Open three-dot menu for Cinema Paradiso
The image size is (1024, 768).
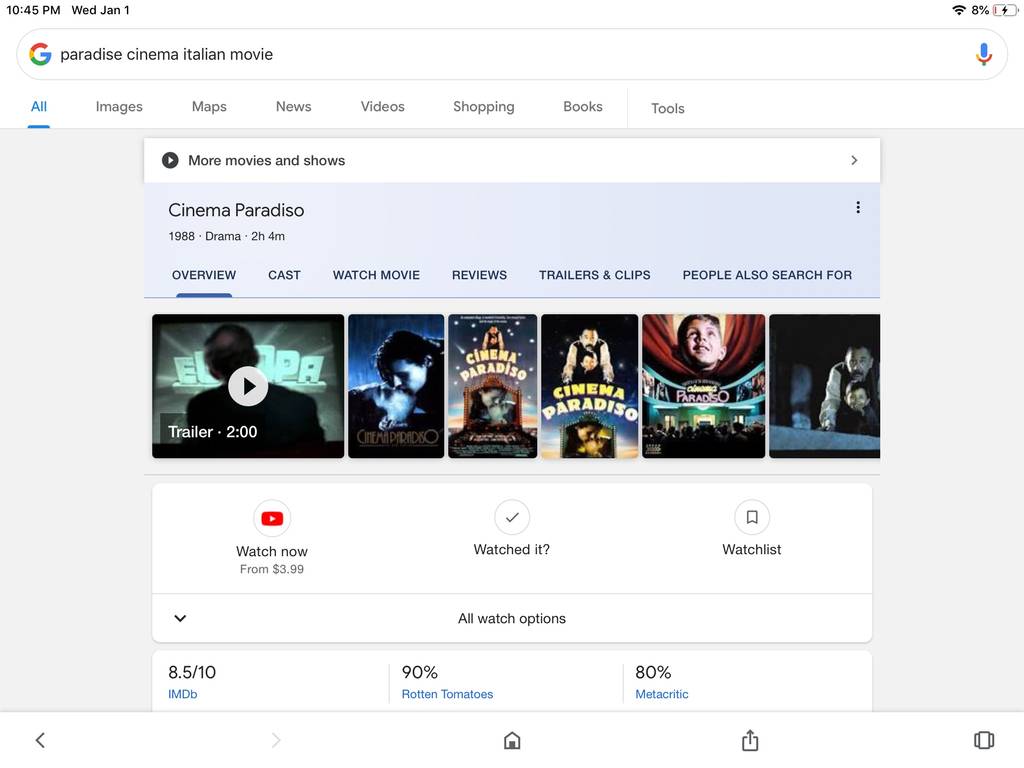coord(857,208)
